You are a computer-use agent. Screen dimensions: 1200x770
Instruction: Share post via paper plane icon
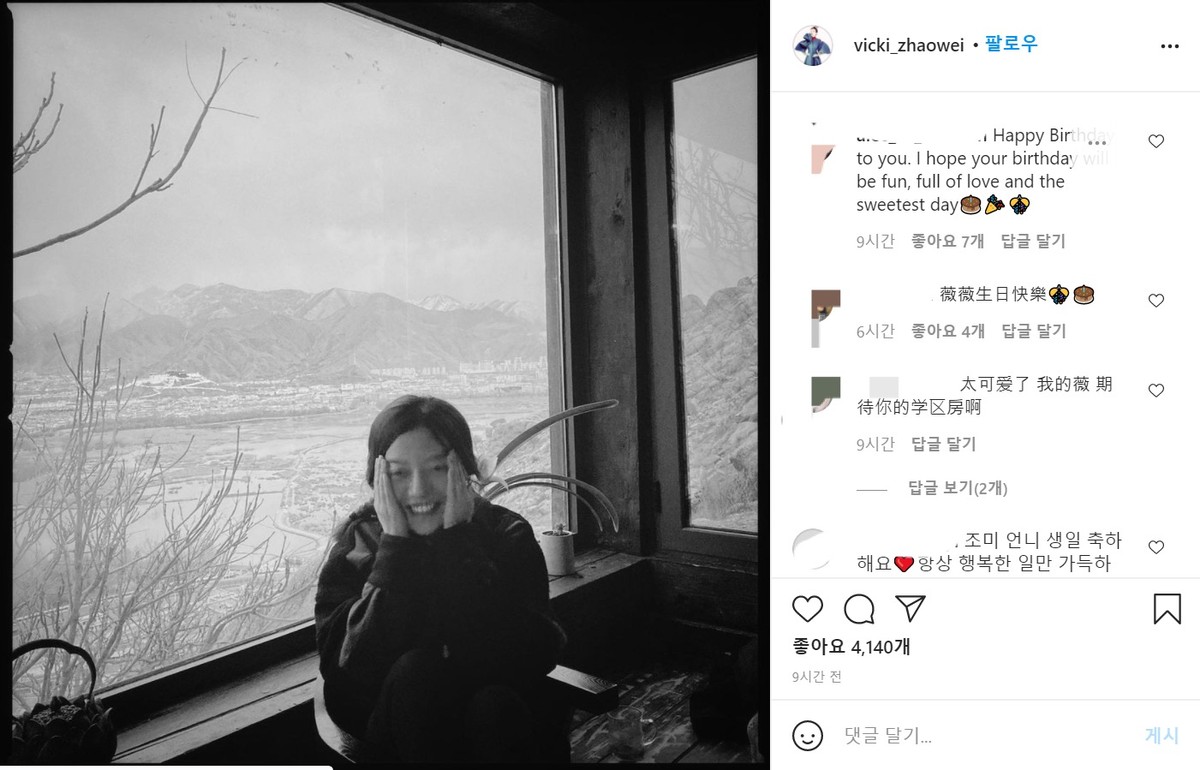coord(910,608)
